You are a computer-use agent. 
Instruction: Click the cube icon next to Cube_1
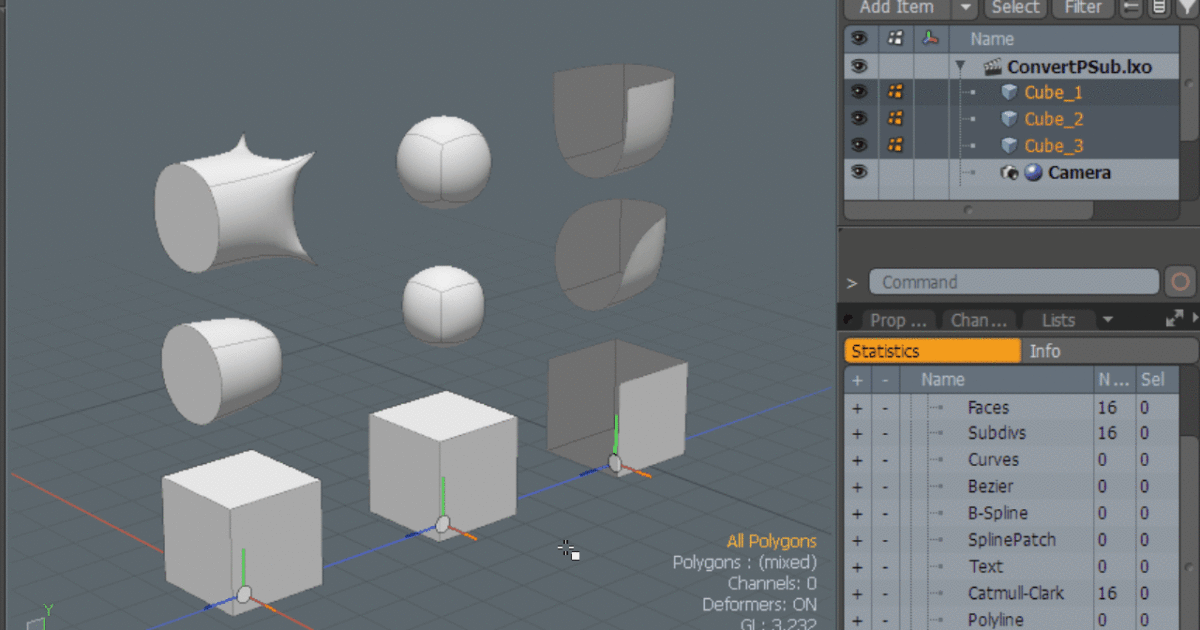(x=1009, y=93)
